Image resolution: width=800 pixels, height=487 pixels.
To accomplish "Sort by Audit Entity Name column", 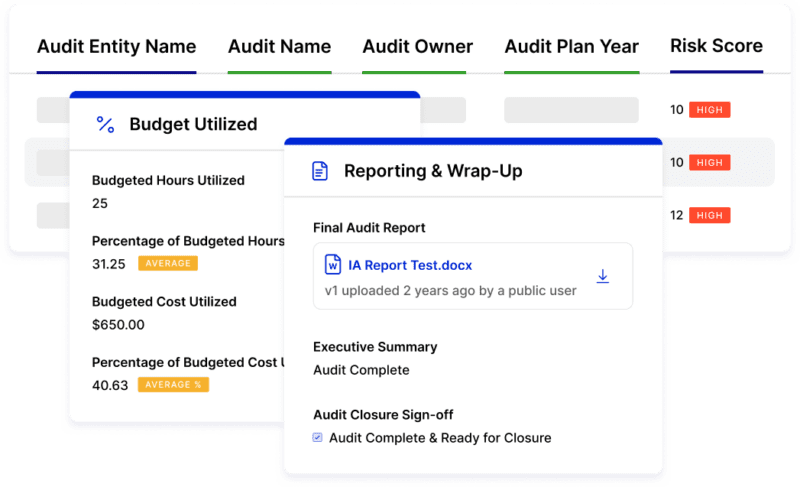I will coord(116,46).
